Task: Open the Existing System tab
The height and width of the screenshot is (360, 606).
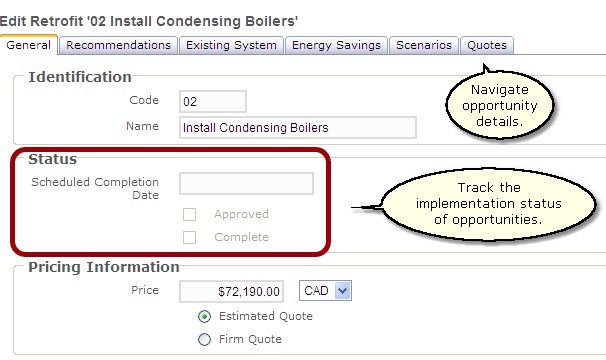Action: [x=231, y=45]
